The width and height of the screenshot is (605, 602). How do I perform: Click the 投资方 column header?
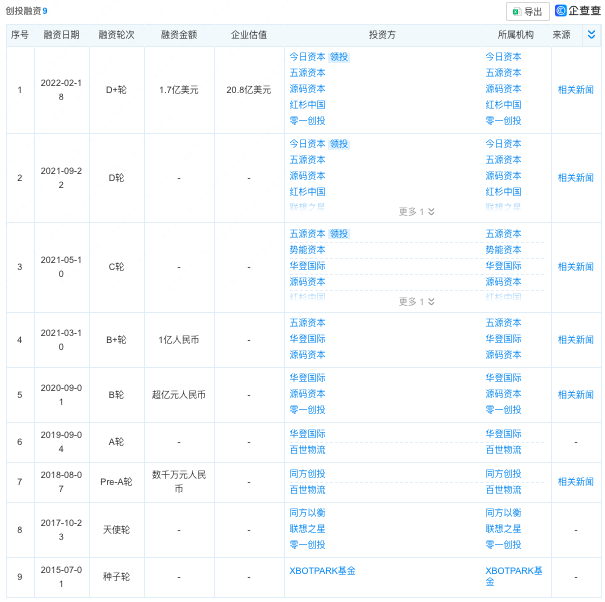[x=382, y=35]
